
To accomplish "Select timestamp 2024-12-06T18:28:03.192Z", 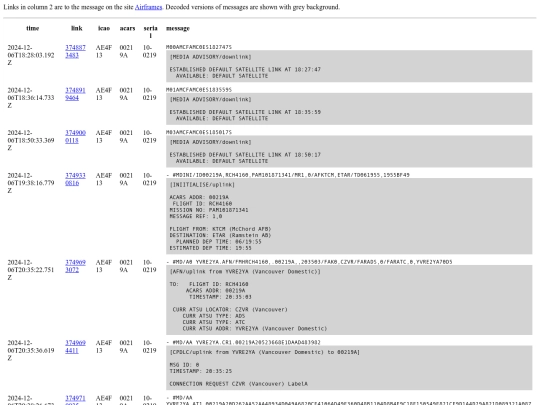I will click(31, 55).
